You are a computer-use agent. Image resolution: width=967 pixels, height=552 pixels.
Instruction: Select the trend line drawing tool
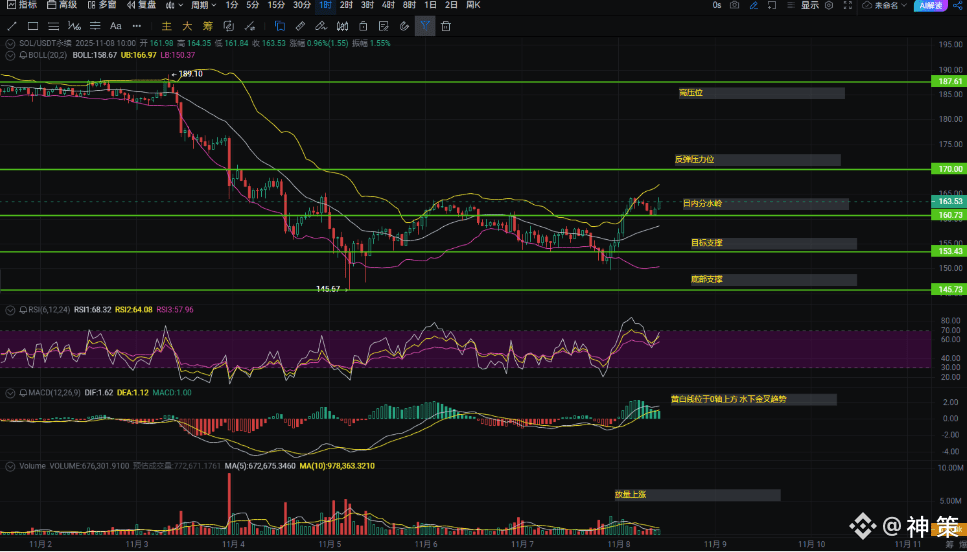click(12, 25)
